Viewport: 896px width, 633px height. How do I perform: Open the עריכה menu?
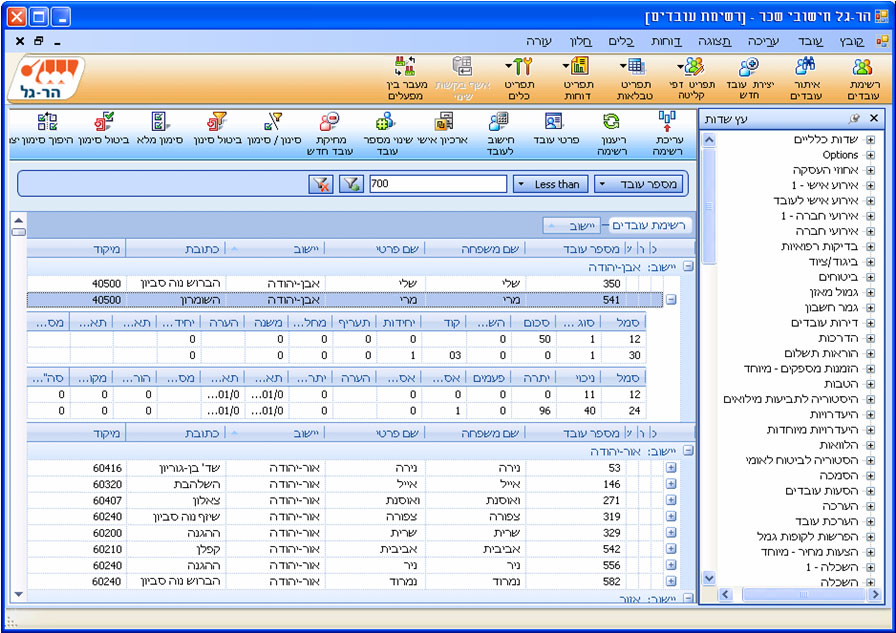pyautogui.click(x=763, y=41)
